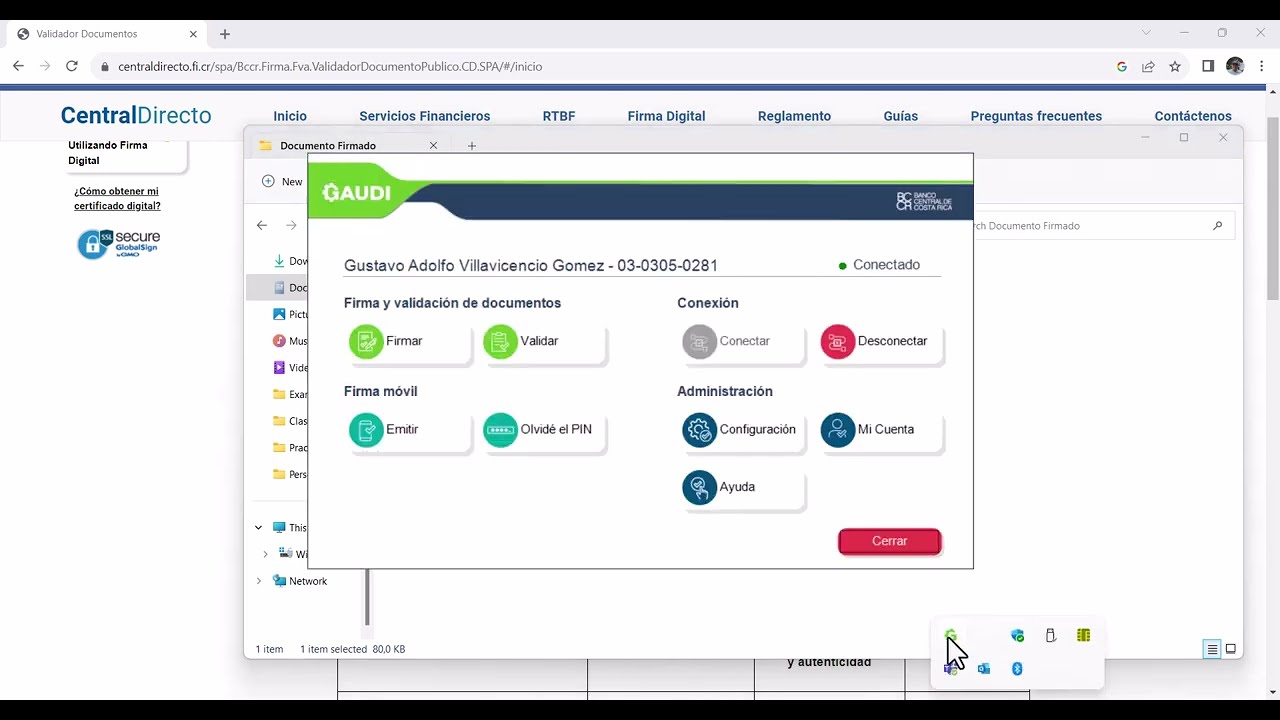
Task: Open the Reglamento menu item
Action: pyautogui.click(x=794, y=116)
